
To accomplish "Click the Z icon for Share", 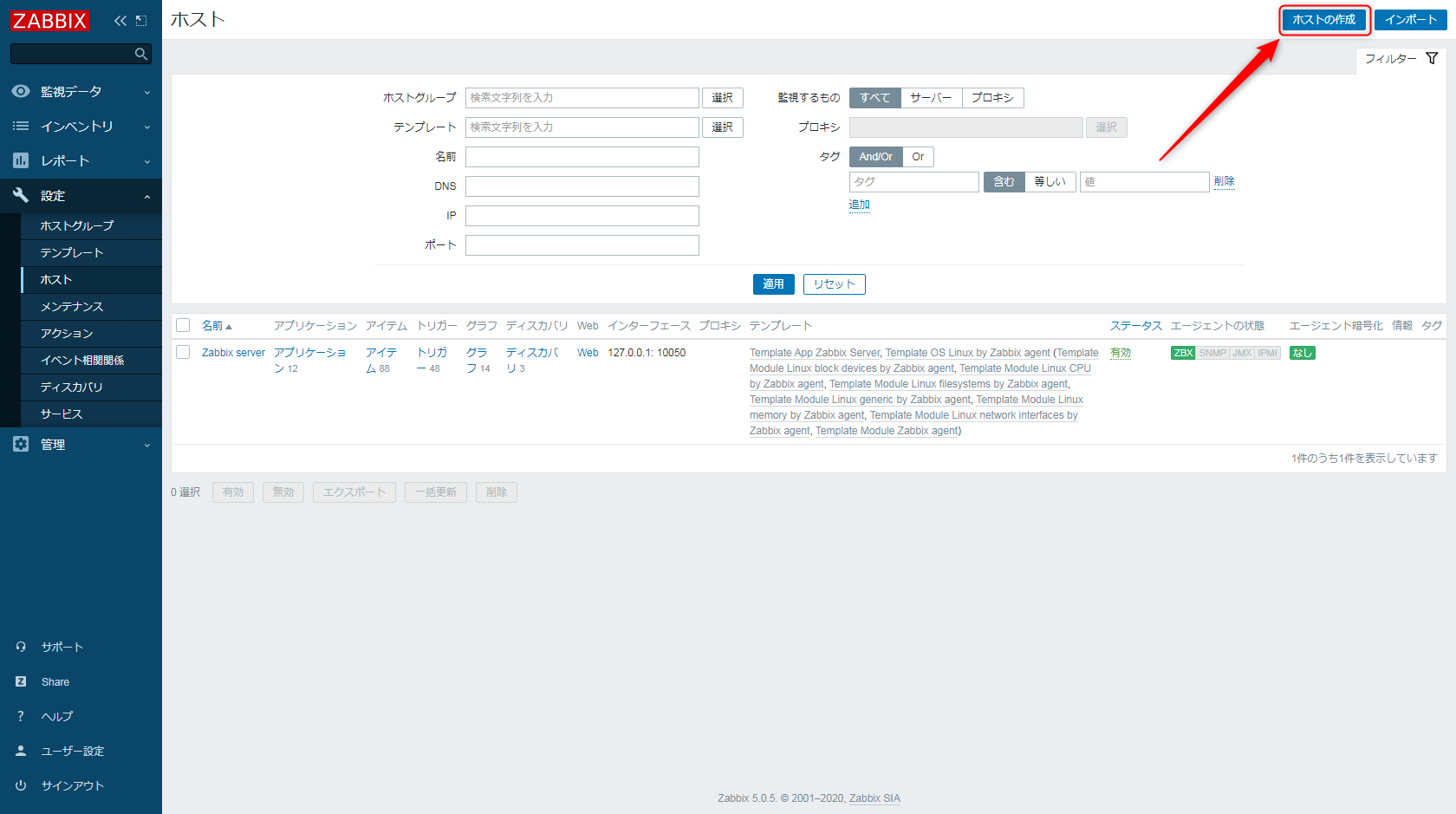I will [21, 681].
